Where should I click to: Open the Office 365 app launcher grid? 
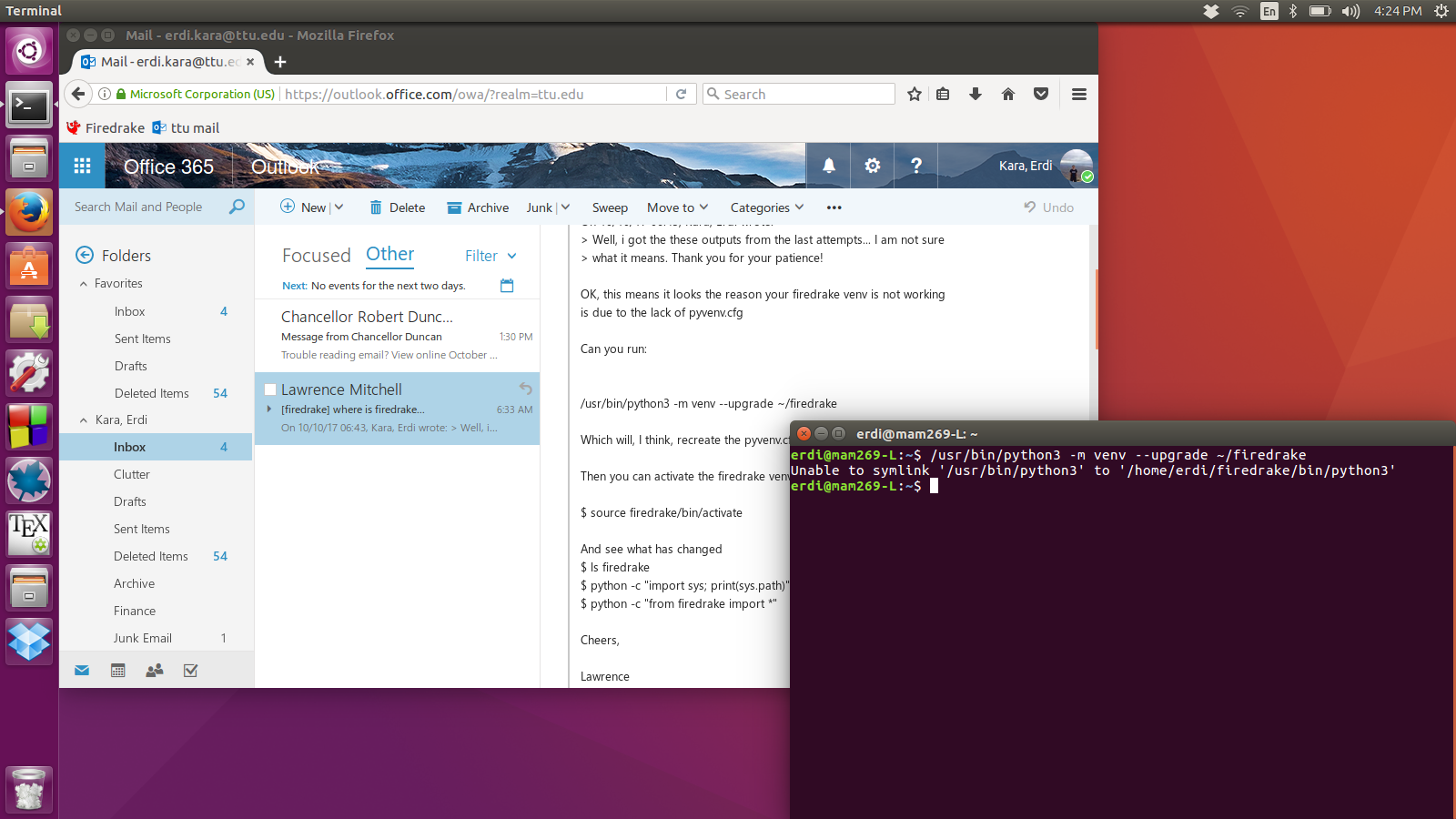pyautogui.click(x=82, y=166)
